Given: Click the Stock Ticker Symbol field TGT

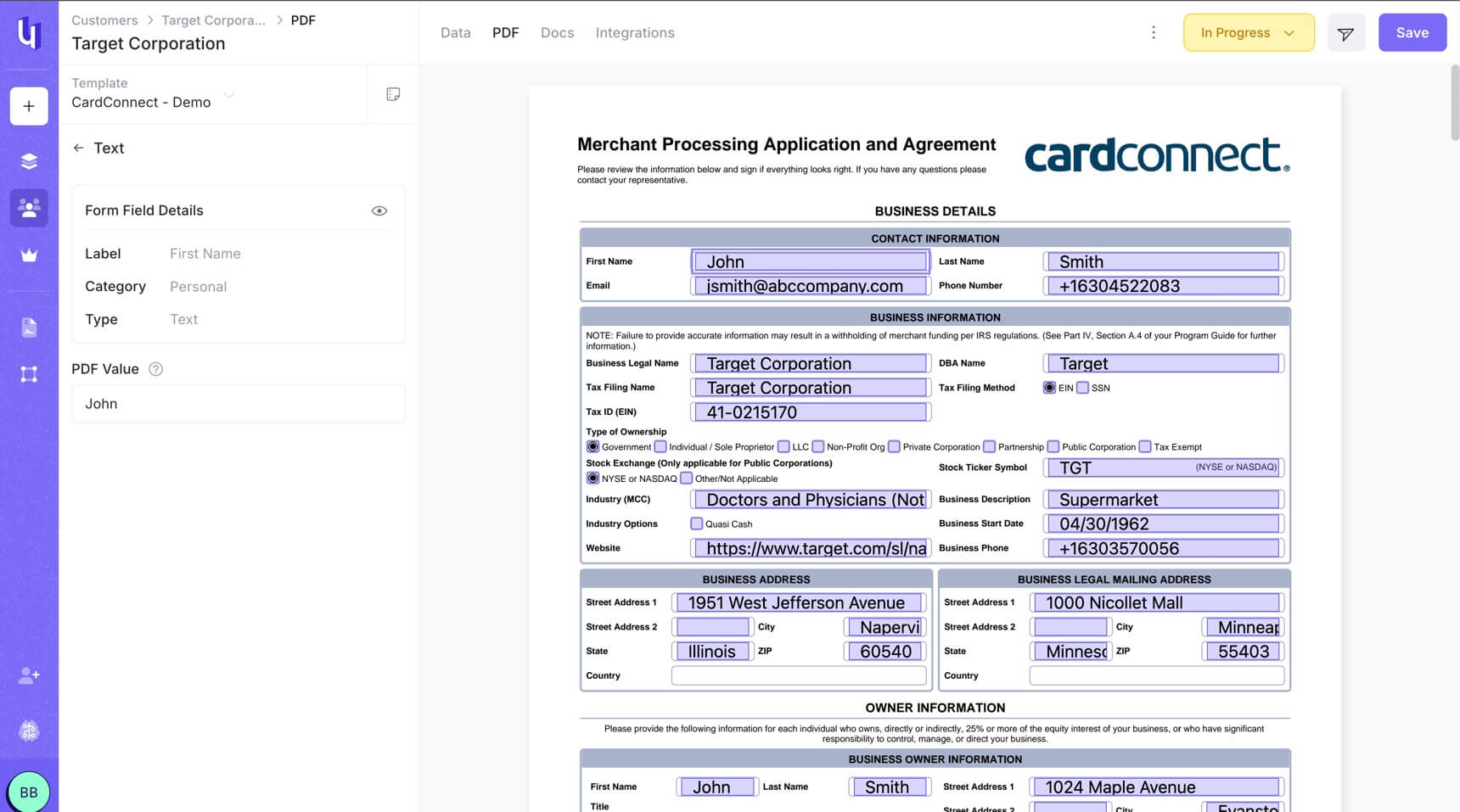Looking at the screenshot, I should [1163, 468].
